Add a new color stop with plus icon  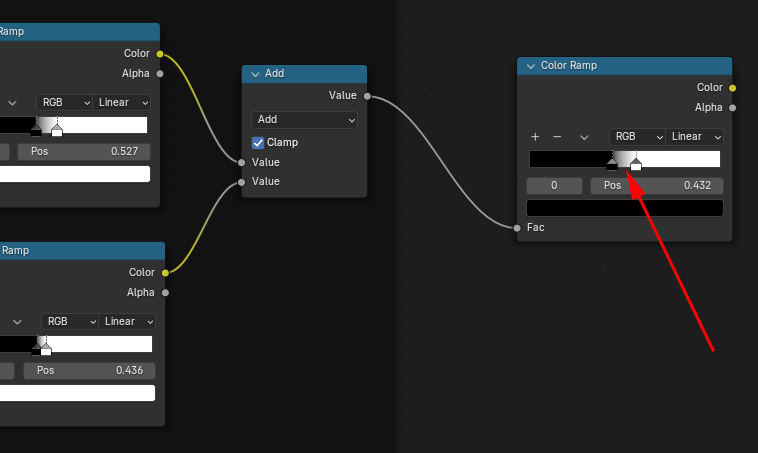click(x=535, y=137)
